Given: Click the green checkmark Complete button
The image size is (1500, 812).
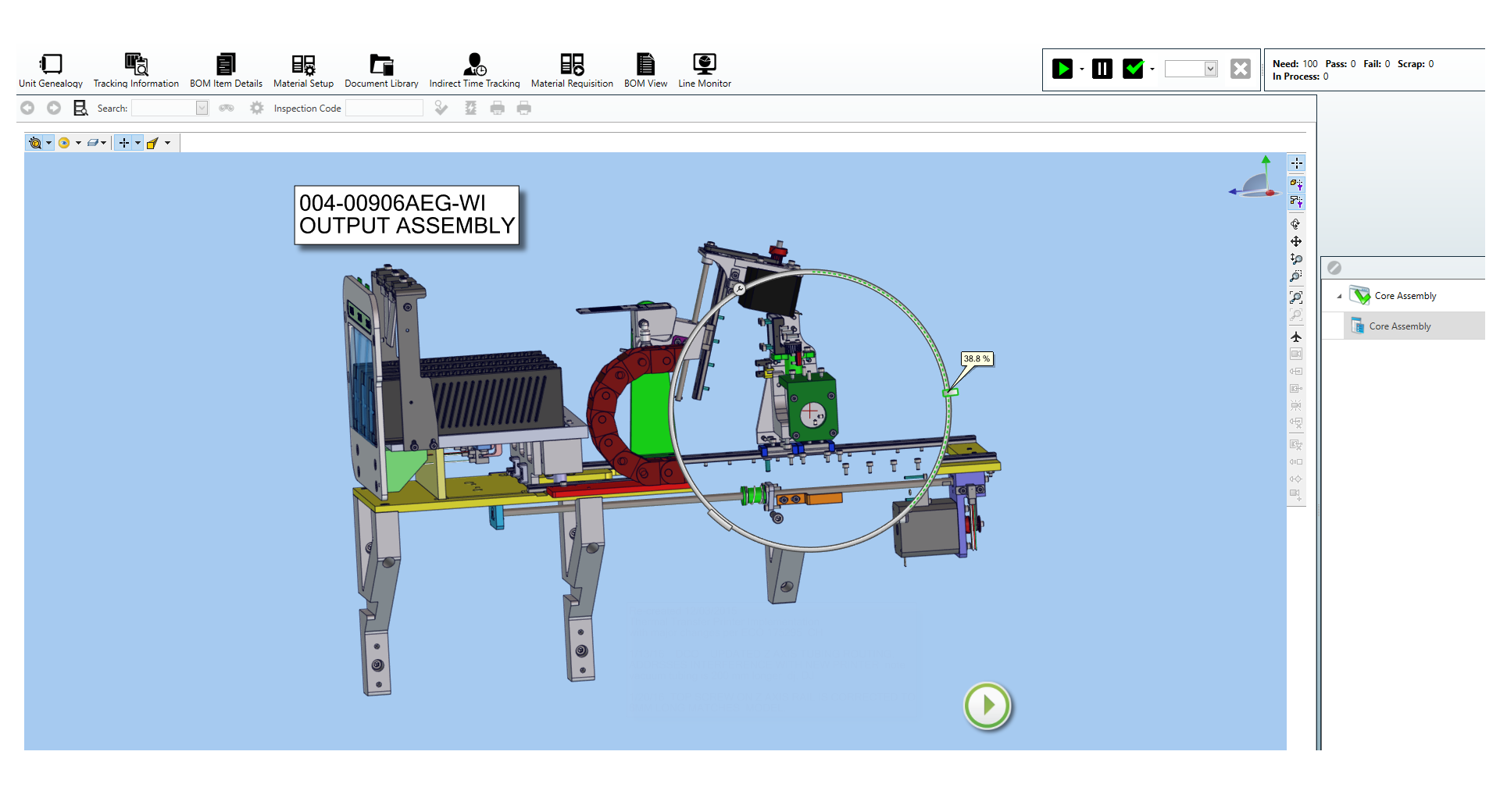Looking at the screenshot, I should (x=1133, y=69).
